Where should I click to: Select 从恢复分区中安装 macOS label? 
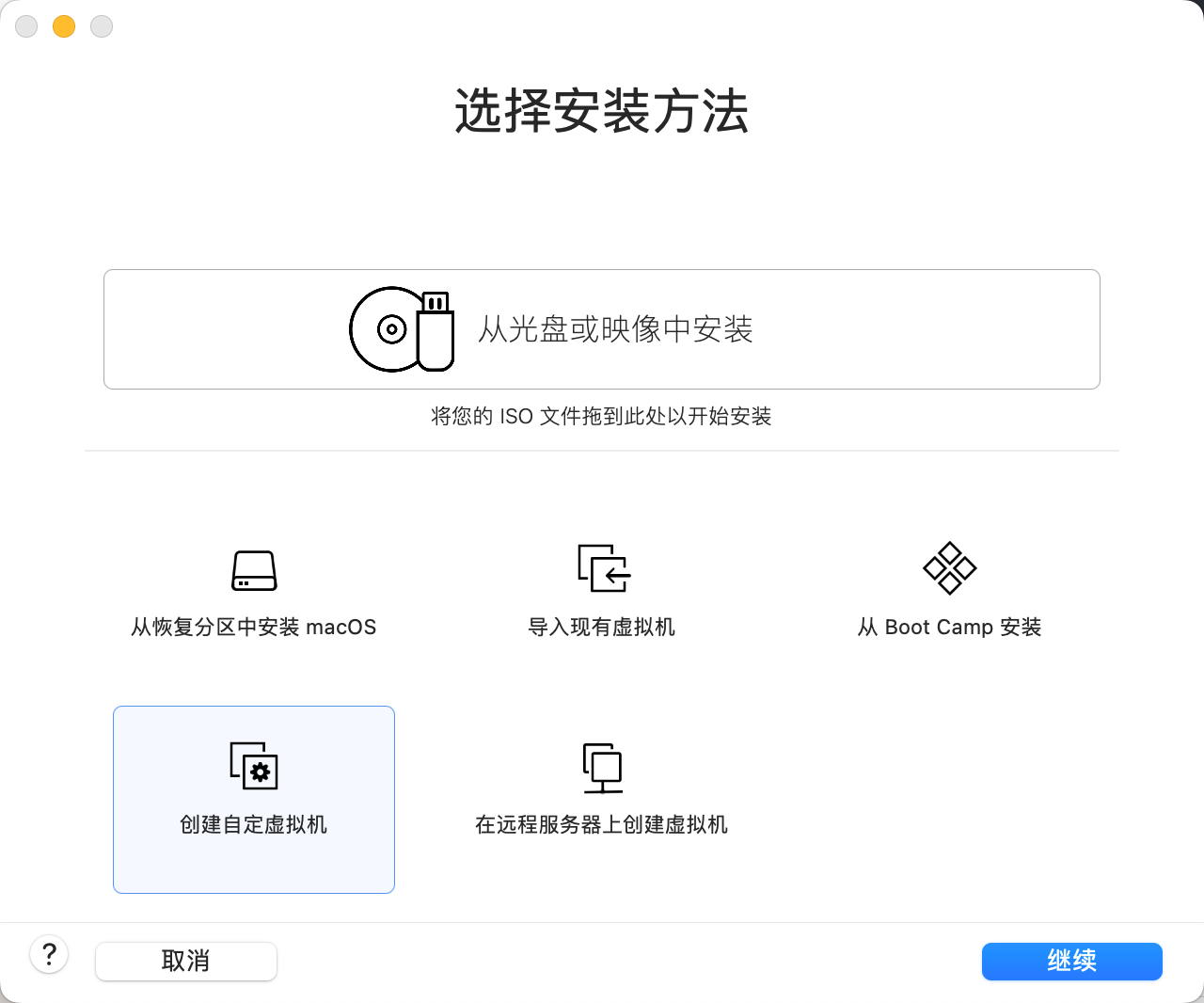click(x=254, y=627)
